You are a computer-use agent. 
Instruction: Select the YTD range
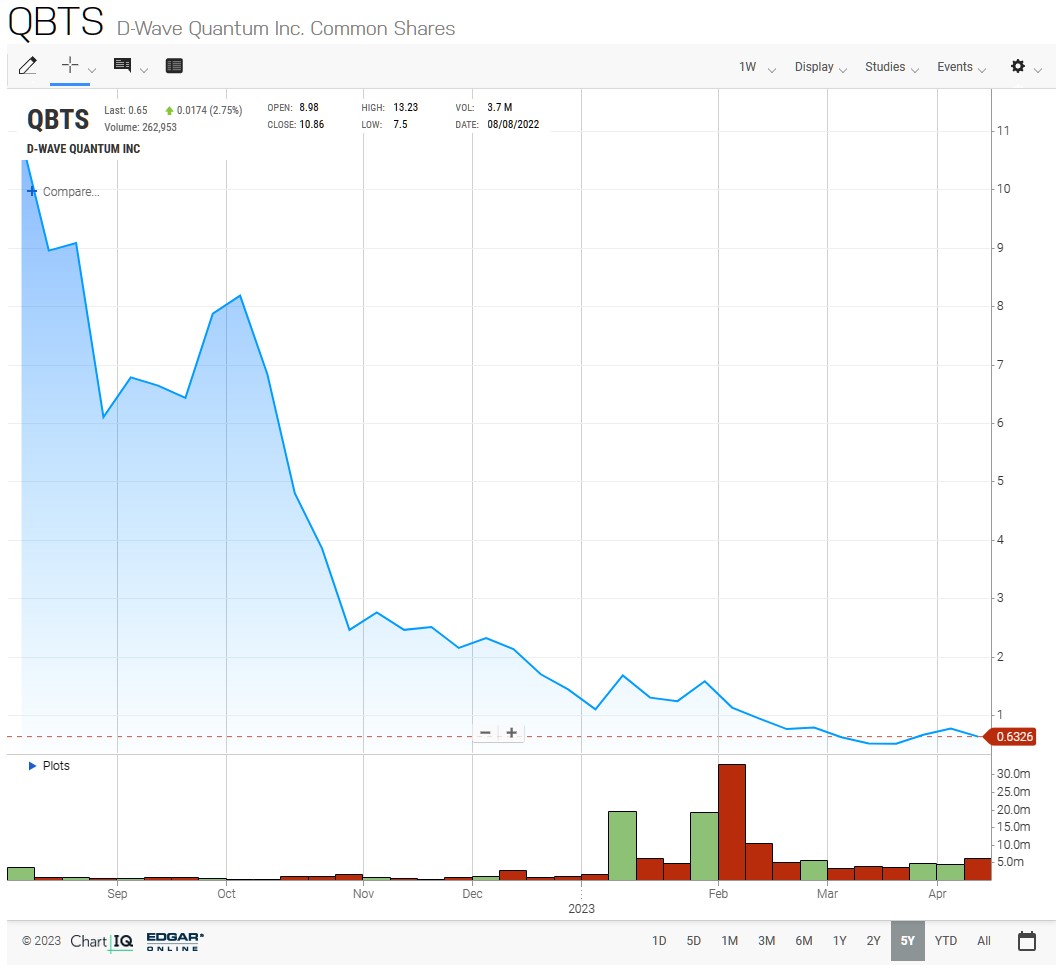tap(946, 941)
